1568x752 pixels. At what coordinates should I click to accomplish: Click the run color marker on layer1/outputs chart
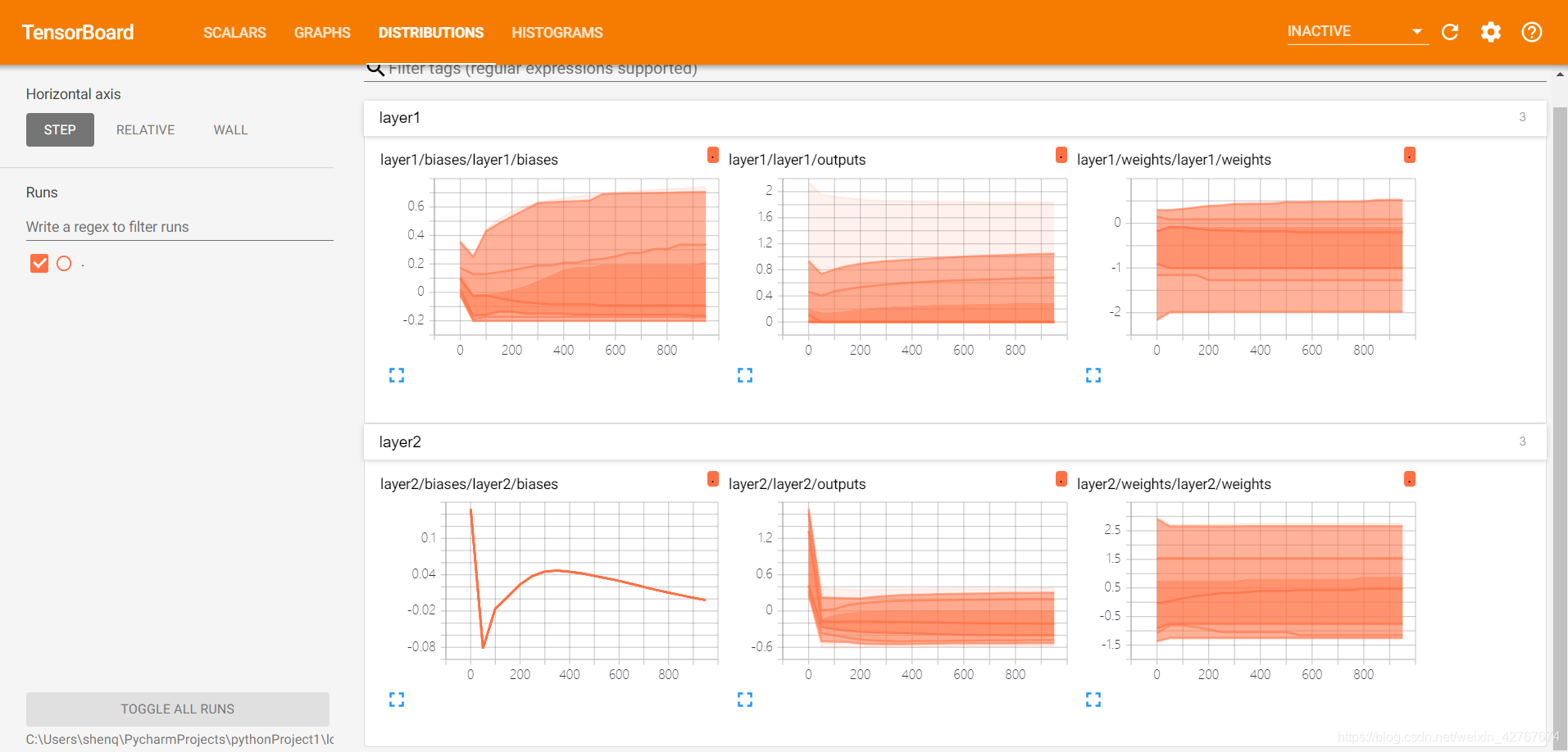click(x=1061, y=155)
